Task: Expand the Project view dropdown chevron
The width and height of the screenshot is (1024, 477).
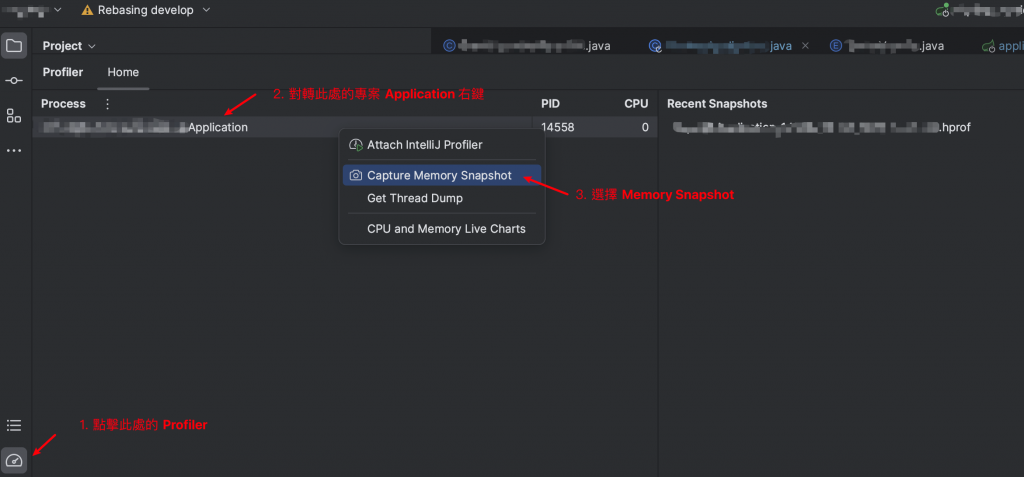Action: pos(91,46)
